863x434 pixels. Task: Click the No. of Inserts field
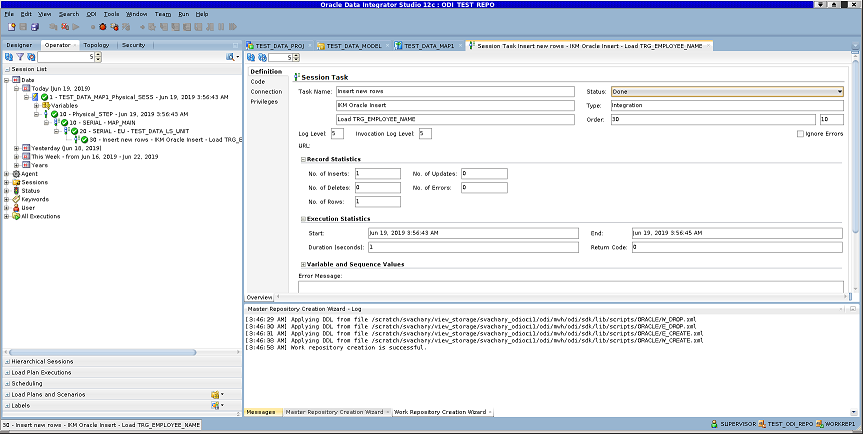[x=378, y=174]
